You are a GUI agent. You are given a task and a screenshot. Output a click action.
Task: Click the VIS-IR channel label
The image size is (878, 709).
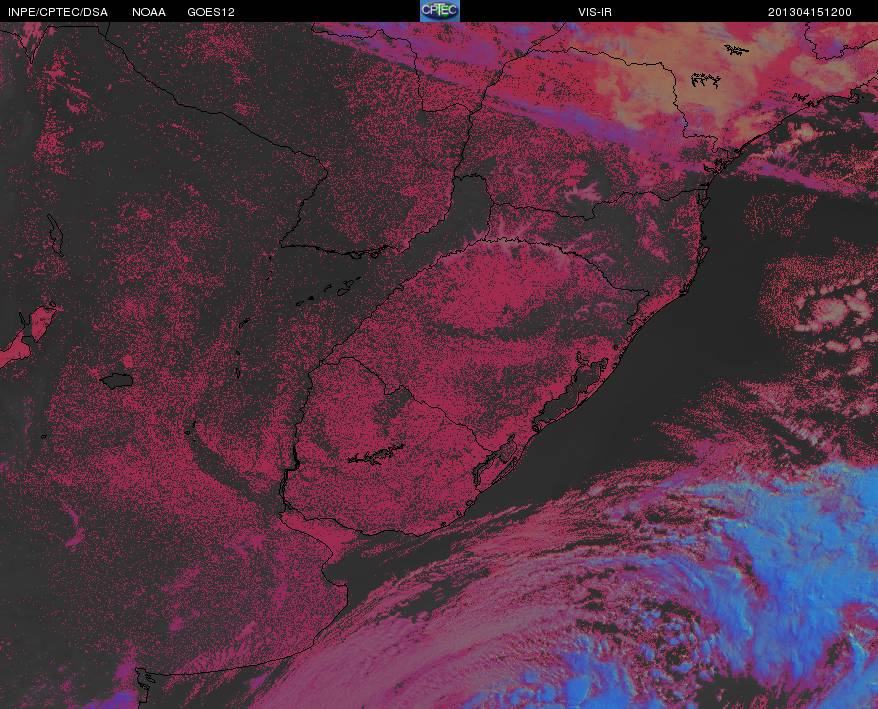click(x=595, y=12)
